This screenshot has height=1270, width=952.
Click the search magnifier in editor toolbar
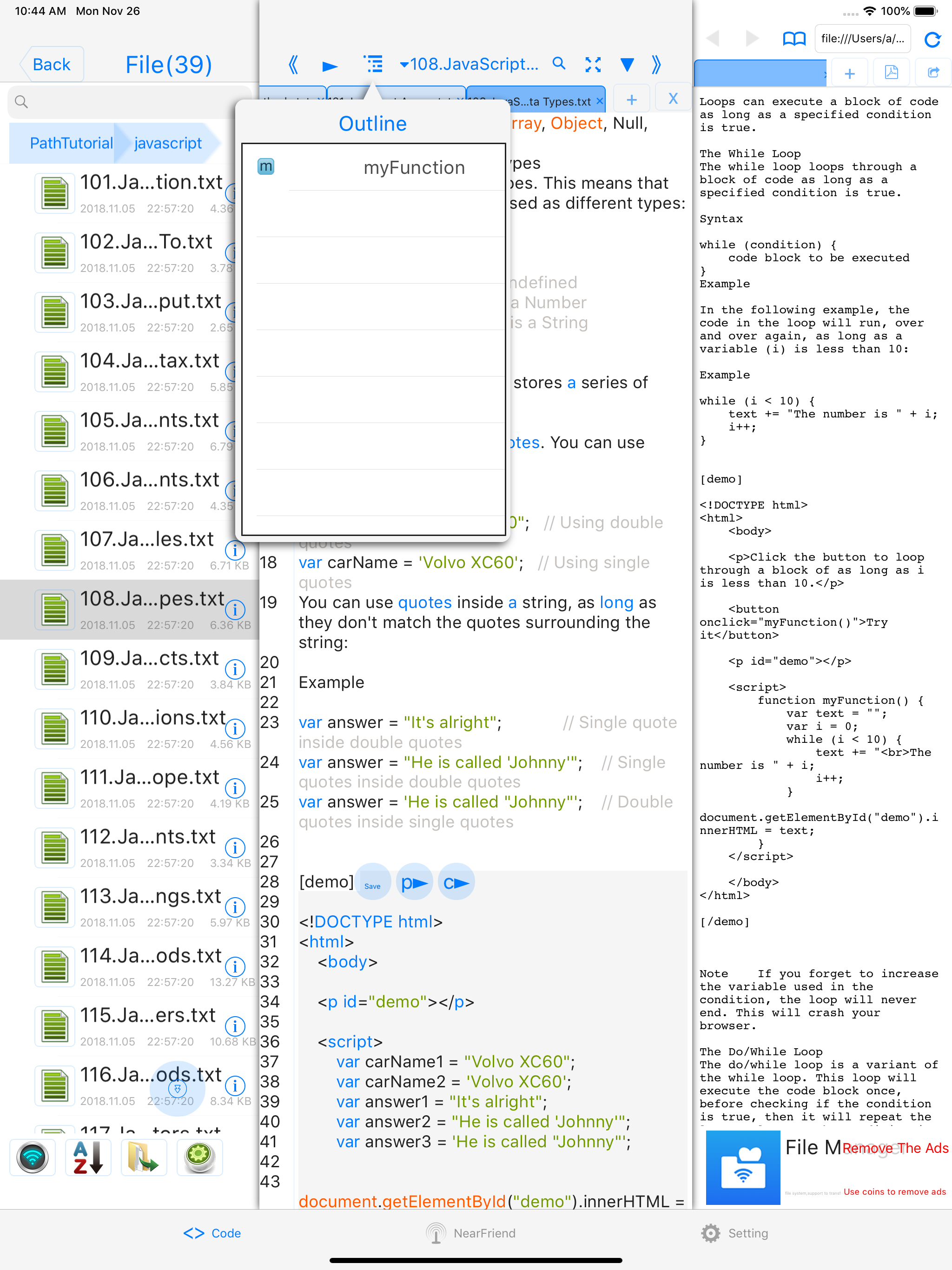tap(559, 63)
